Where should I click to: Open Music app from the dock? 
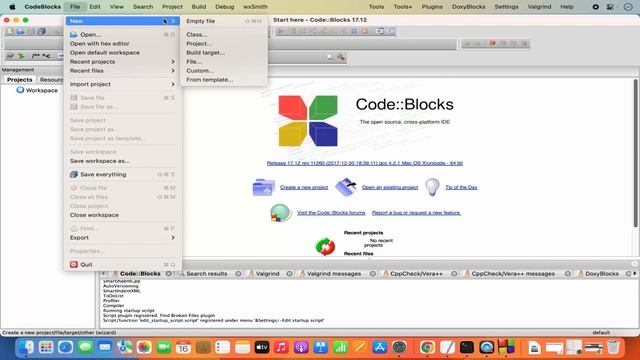tap(281, 347)
